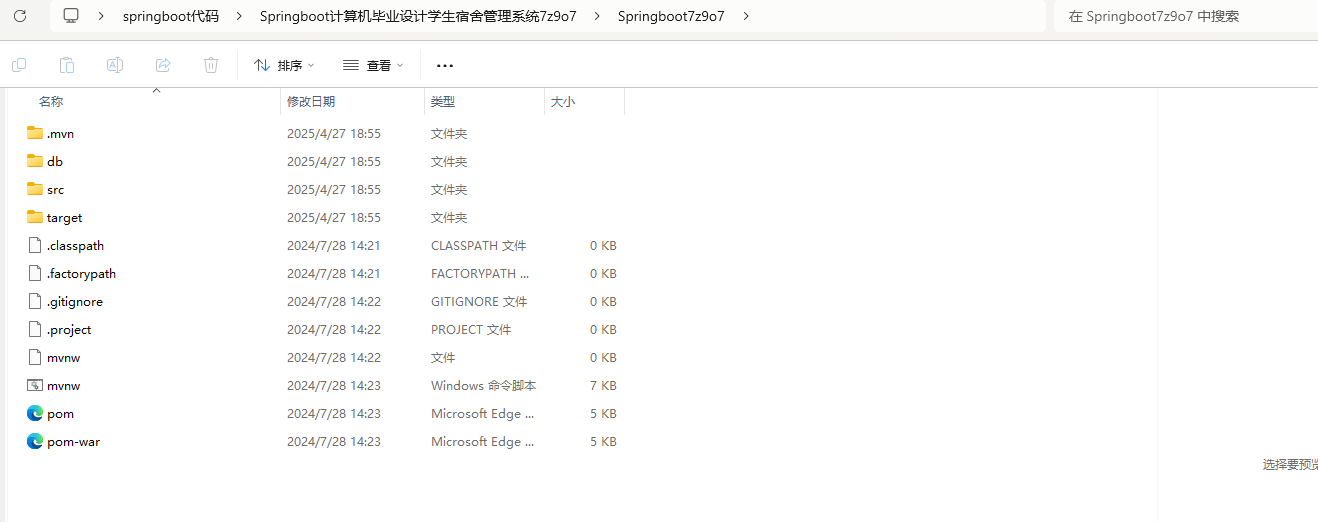The image size is (1318, 522).
Task: Click the 5 KB size of pom-war
Action: 603,441
